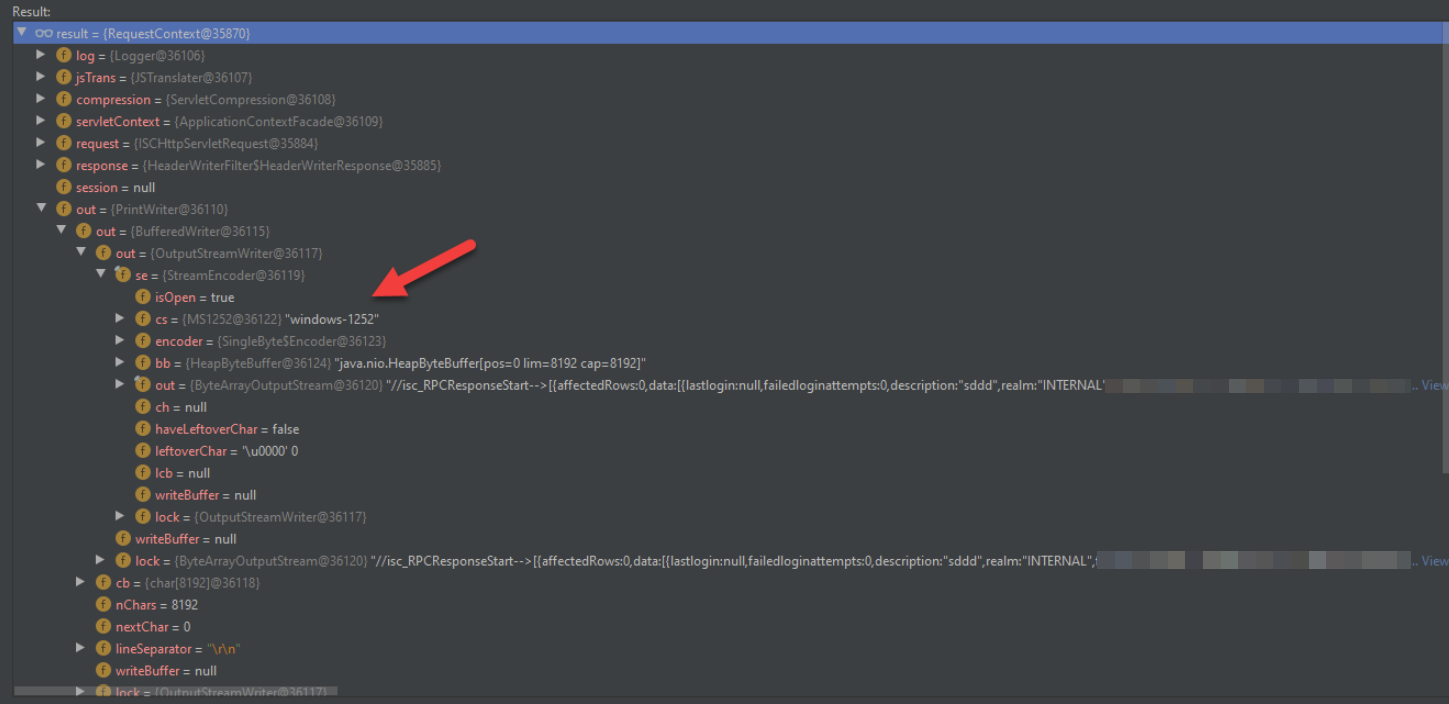Click the field icon beside leftoverChar
The height and width of the screenshot is (704, 1449).
143,452
